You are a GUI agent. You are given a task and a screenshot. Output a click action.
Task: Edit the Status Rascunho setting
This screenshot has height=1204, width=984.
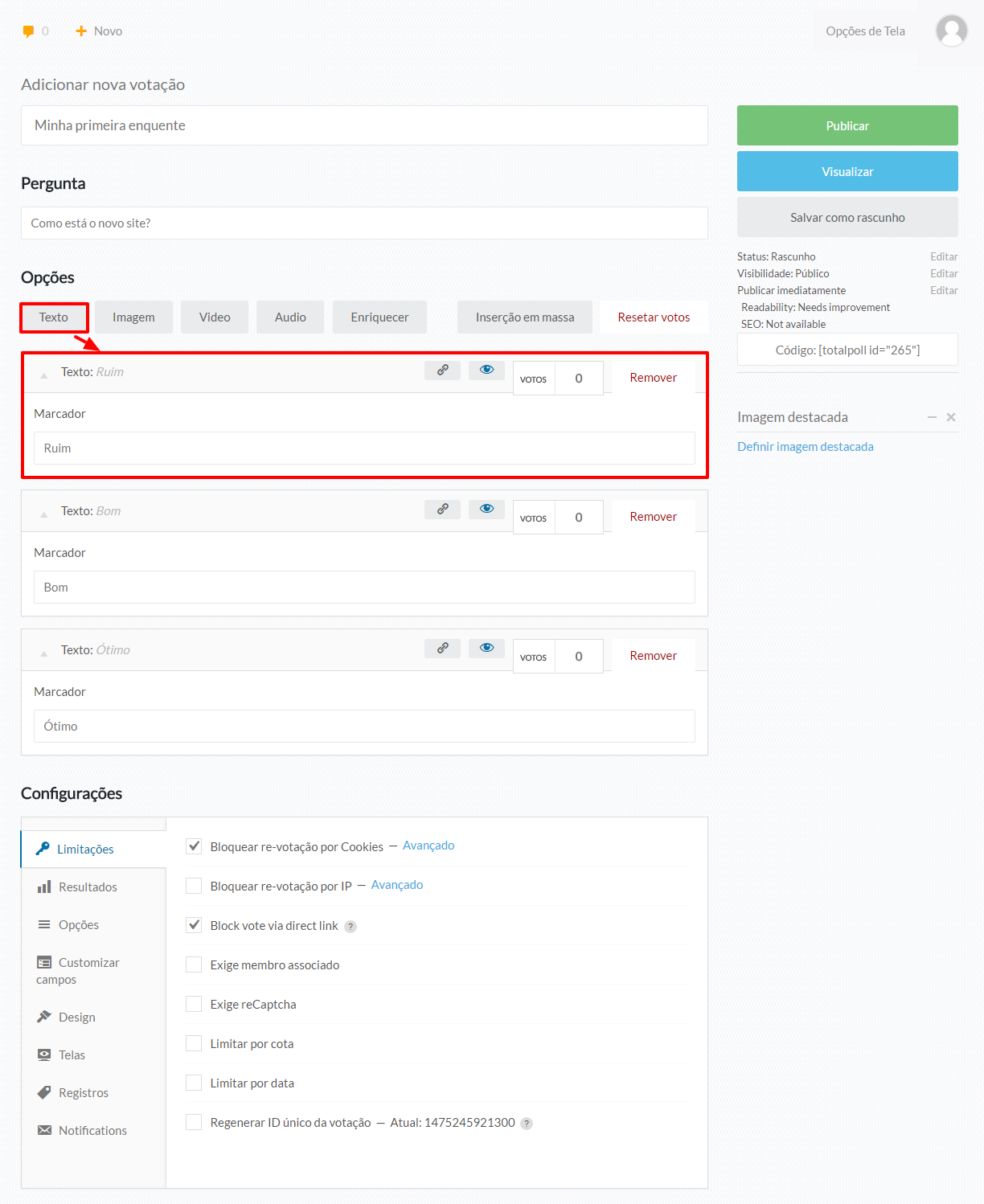coord(944,256)
